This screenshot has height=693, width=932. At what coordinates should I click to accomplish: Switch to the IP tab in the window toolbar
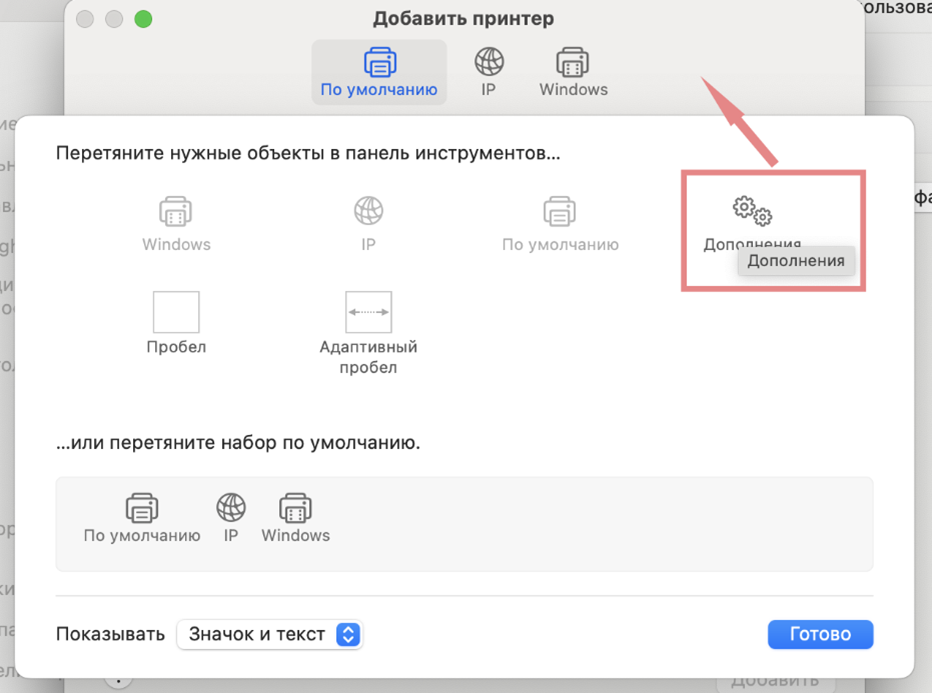(x=489, y=72)
